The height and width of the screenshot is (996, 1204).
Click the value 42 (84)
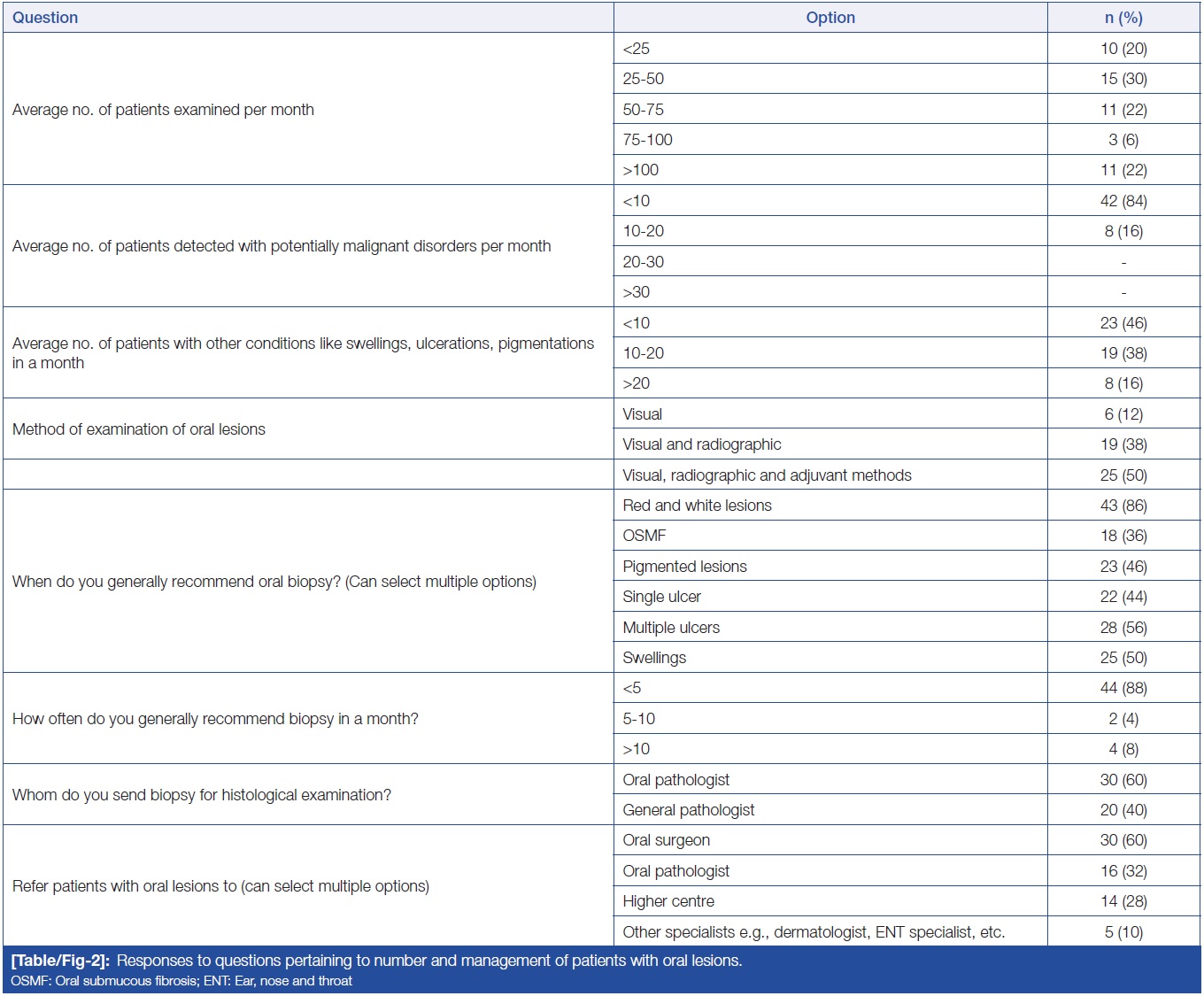point(1123,201)
